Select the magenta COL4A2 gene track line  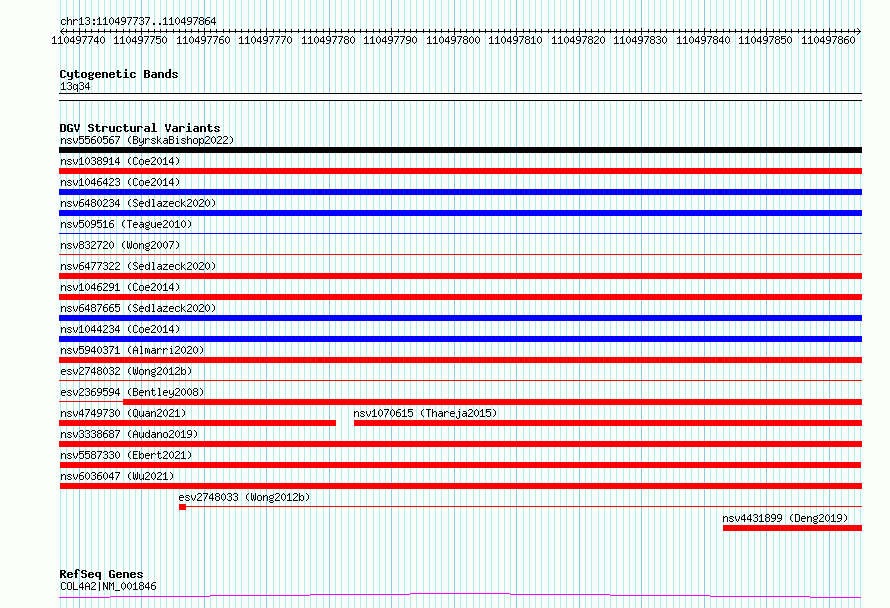point(460,596)
